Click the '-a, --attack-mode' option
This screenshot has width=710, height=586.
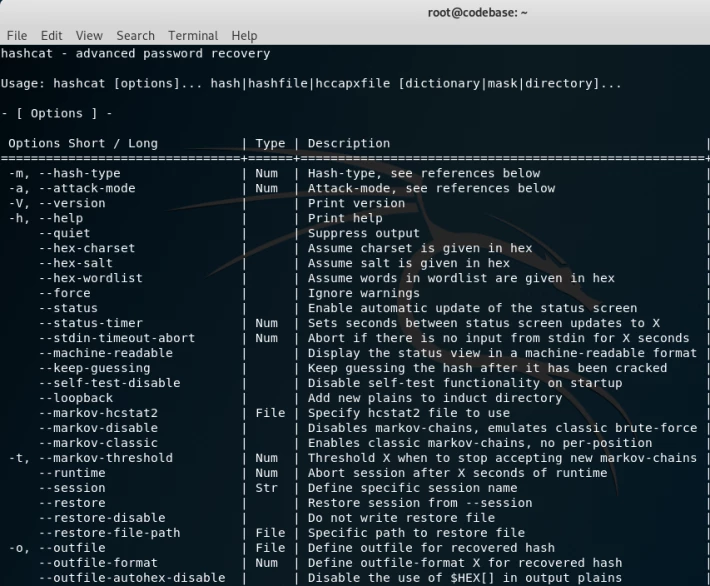tap(72, 188)
